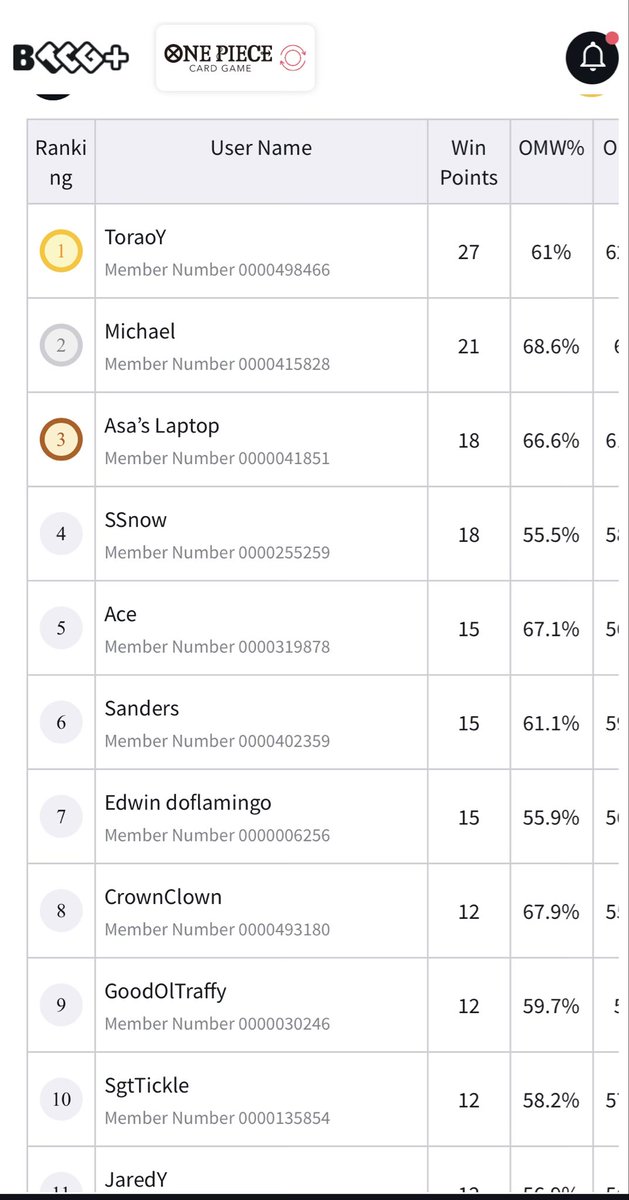Select the Ranking column header
Viewport: 629px width, 1200px height.
tap(61, 163)
